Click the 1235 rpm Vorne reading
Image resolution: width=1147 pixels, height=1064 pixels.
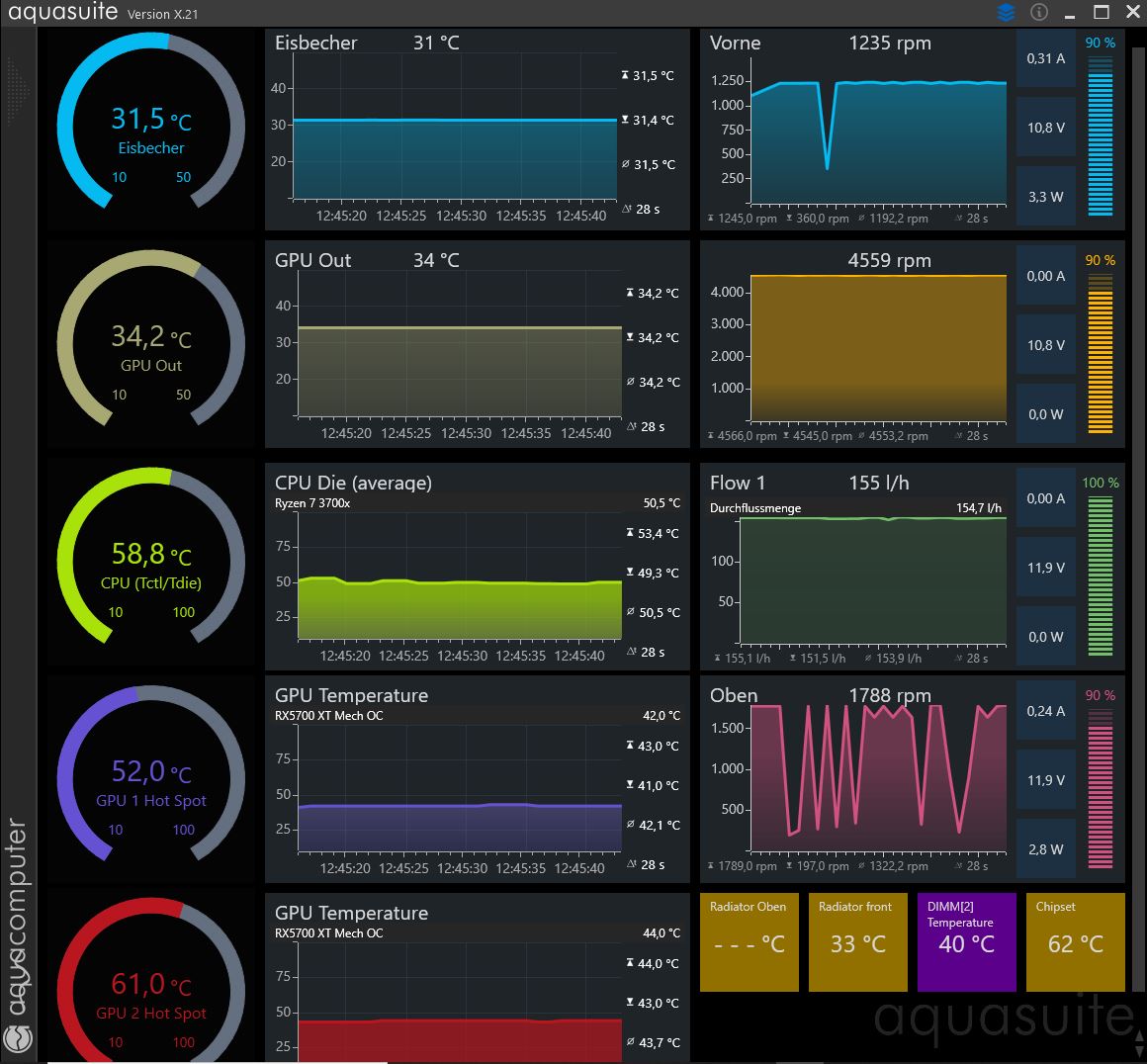pos(890,44)
